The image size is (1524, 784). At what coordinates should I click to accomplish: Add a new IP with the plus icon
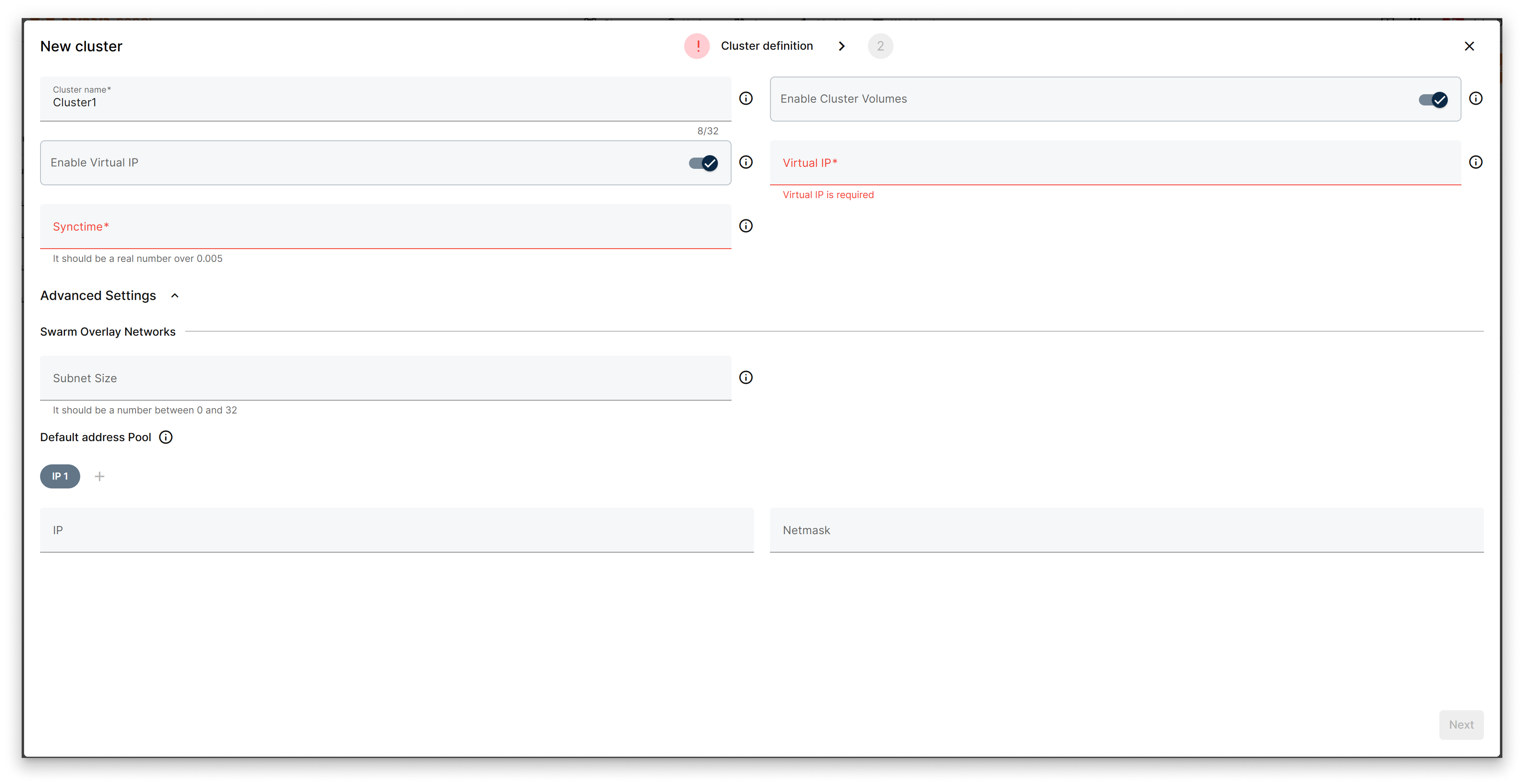[99, 476]
